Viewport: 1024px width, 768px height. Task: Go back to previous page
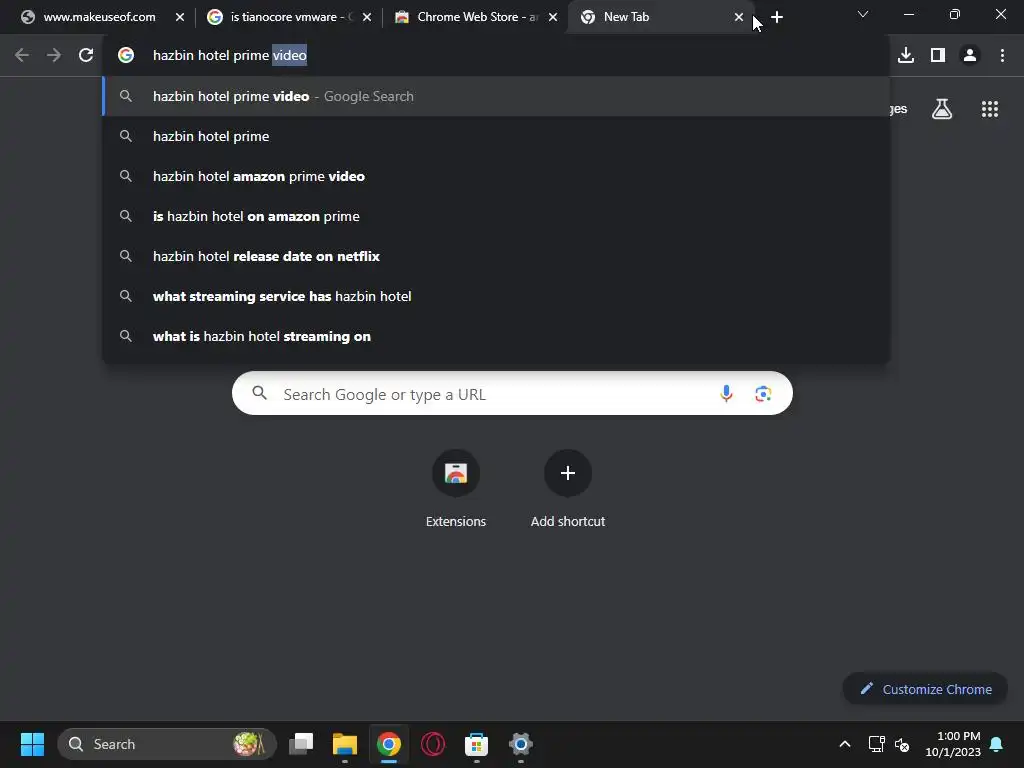pos(22,56)
